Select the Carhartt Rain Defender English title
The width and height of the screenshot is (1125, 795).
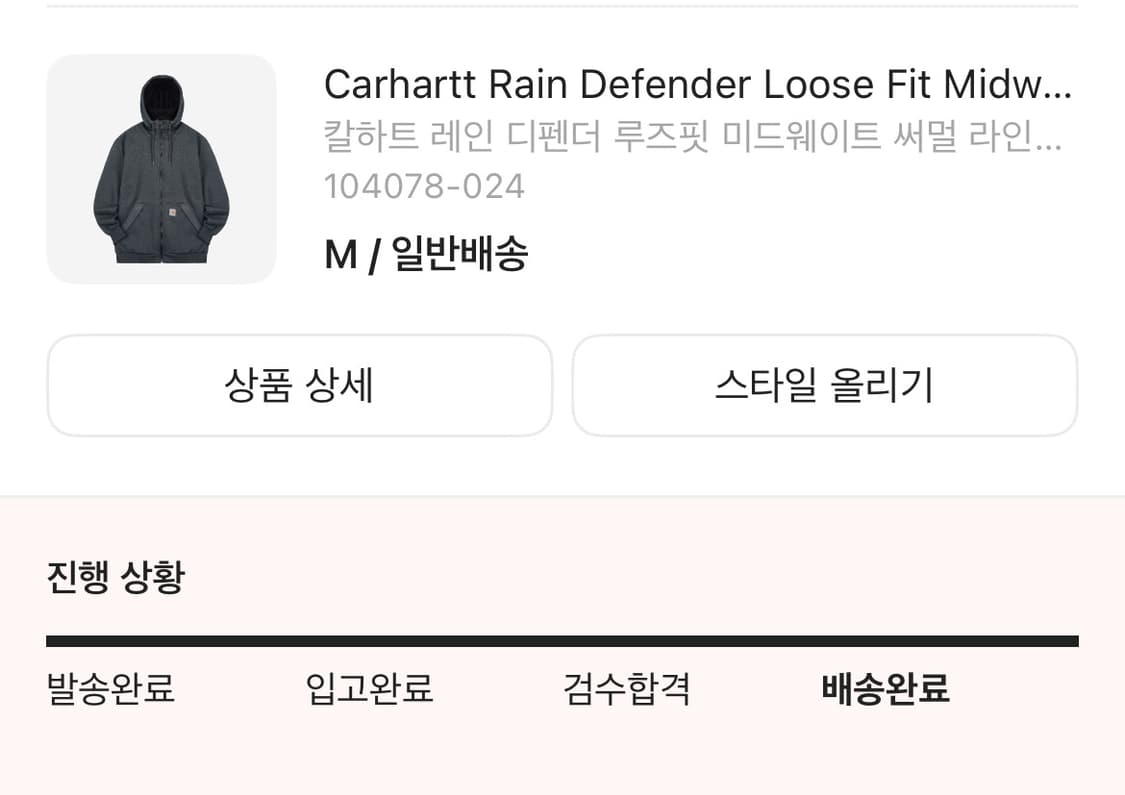(690, 85)
